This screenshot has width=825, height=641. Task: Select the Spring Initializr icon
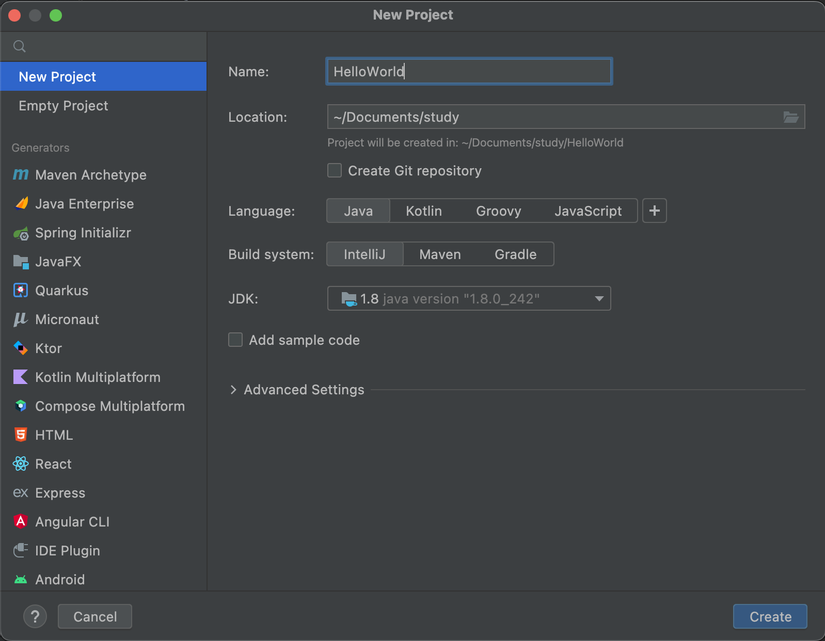[20, 233]
